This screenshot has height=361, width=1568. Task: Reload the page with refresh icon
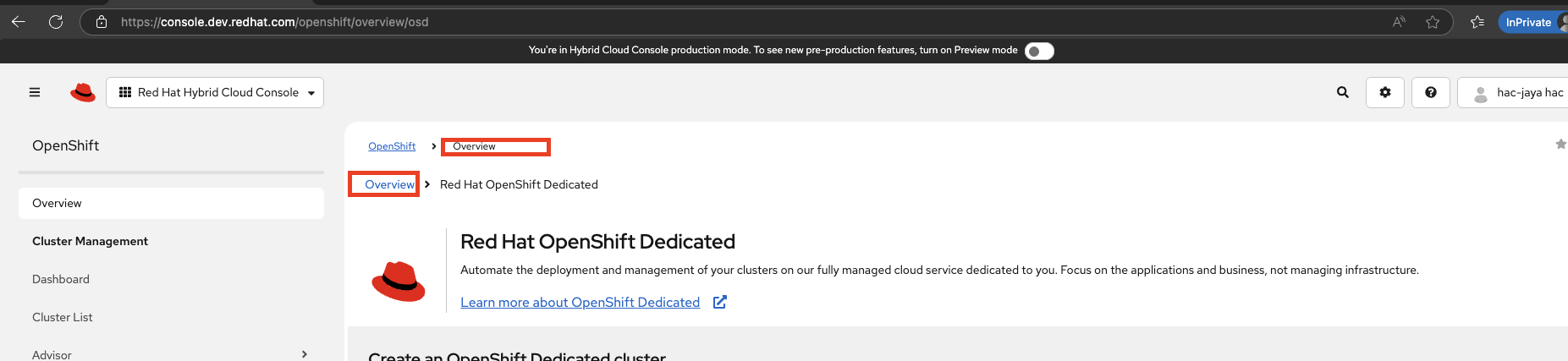click(x=56, y=22)
